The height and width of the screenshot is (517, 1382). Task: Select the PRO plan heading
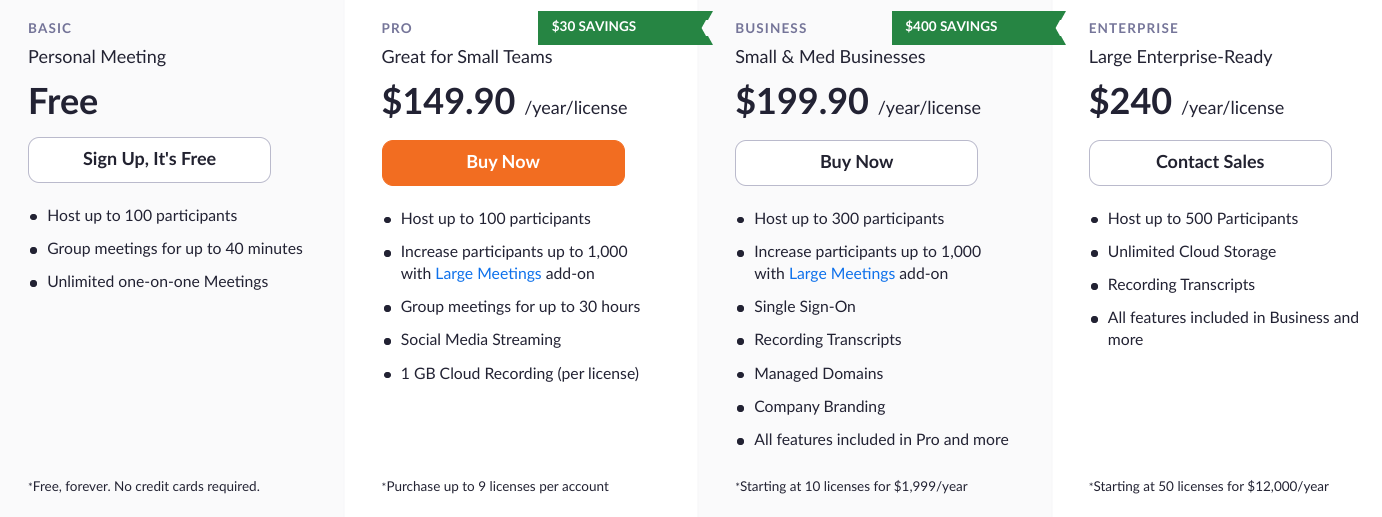397,28
